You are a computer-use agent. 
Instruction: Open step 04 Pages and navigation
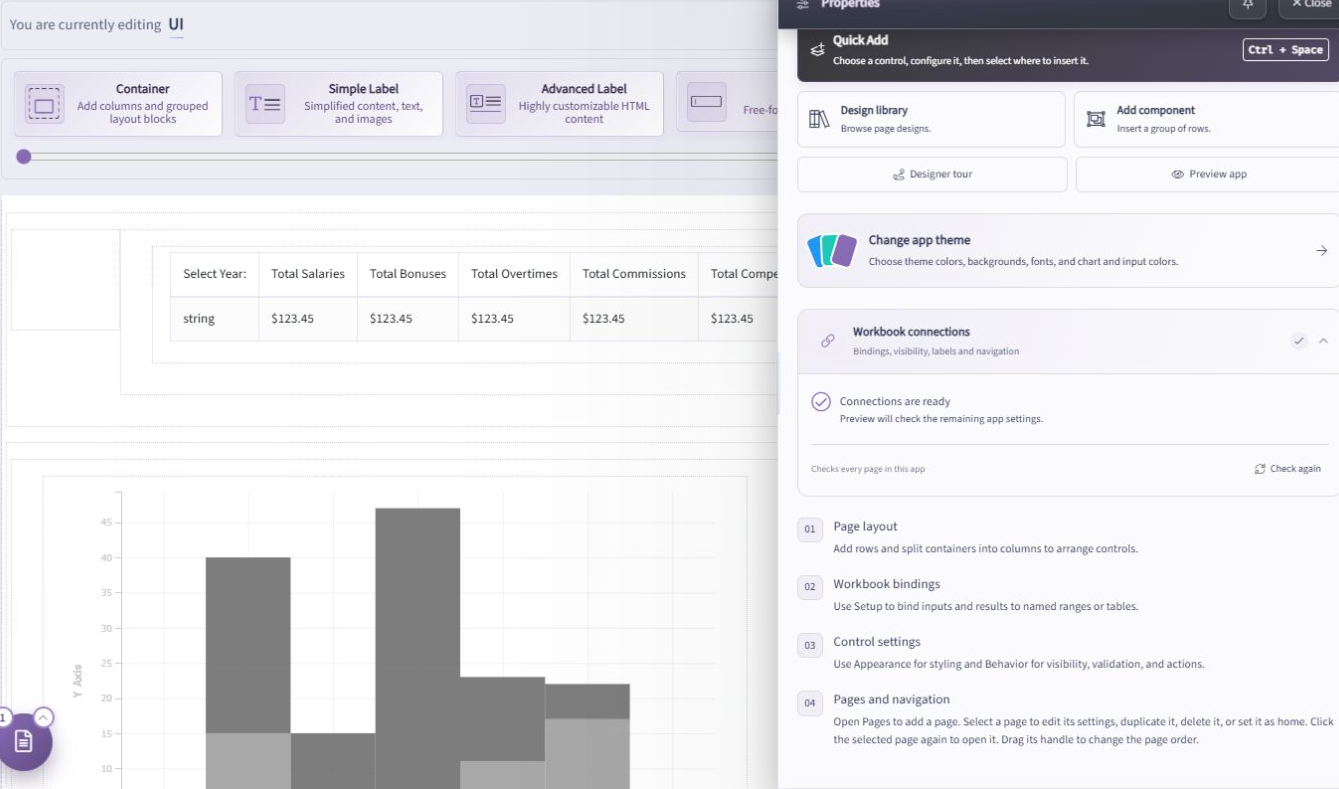pos(1067,720)
